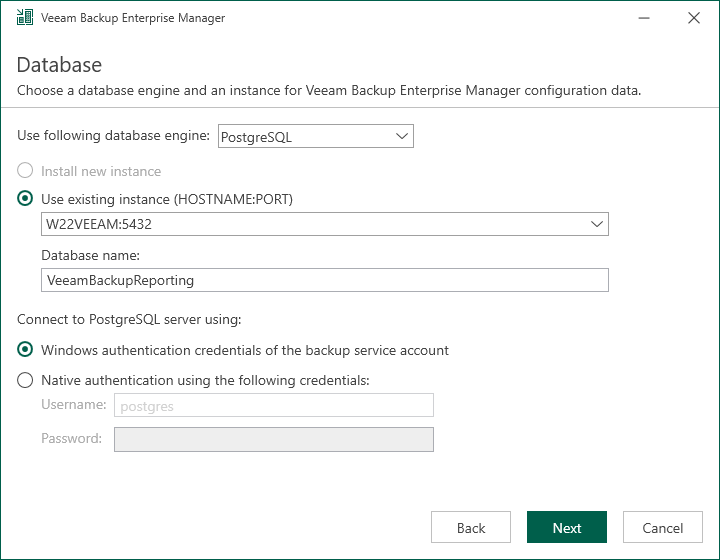Screen dimensions: 720x560
Task: Click the Veeam Backup Enterprise Manager title icon
Action: (25, 17)
